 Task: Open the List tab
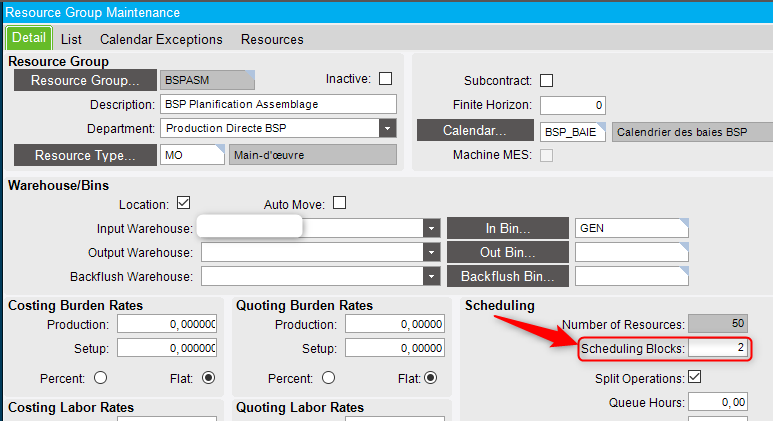[x=71, y=39]
